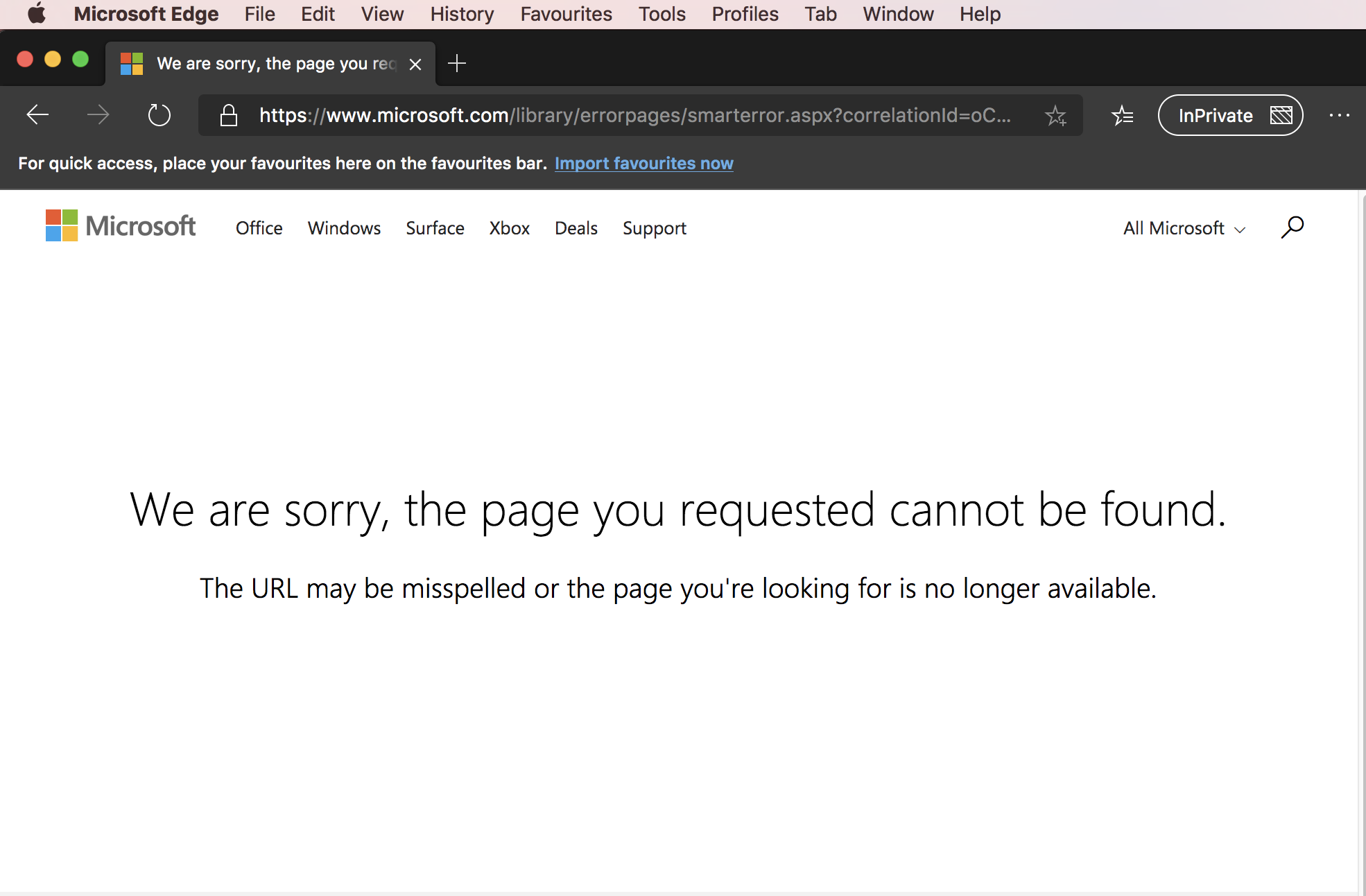
Task: Reload the page with refresh icon
Action: tap(159, 114)
